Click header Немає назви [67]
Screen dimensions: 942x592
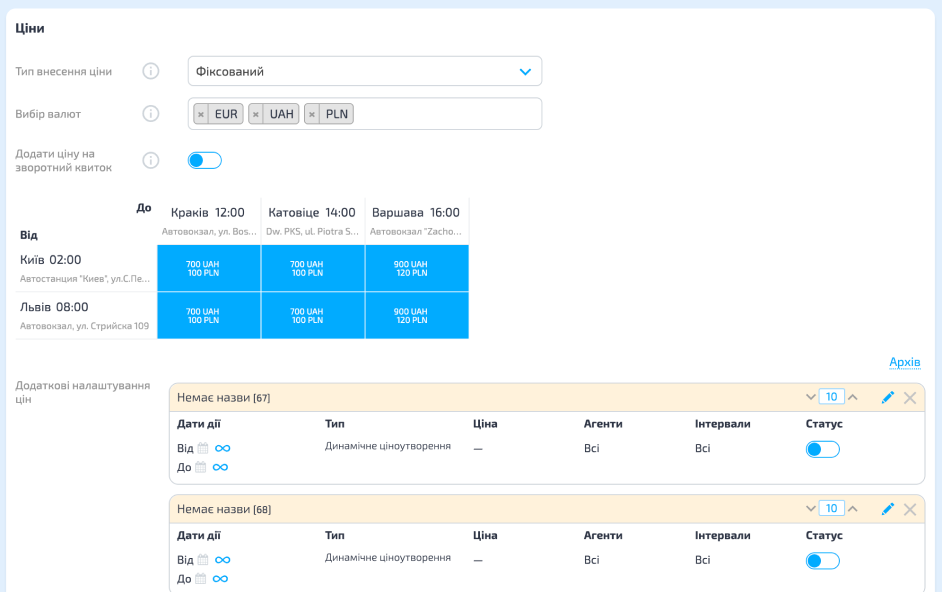tap(223, 398)
